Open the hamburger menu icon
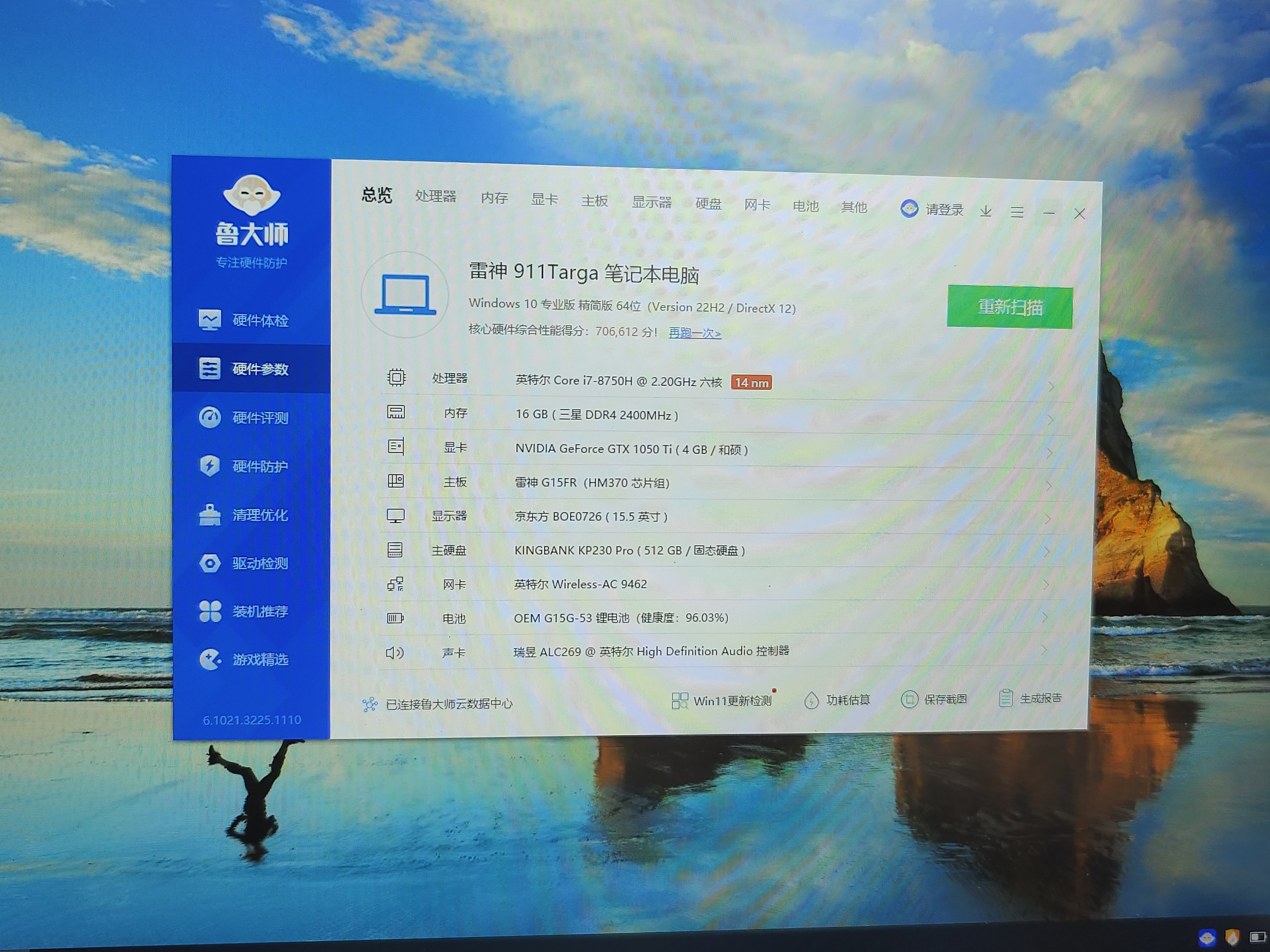 [1017, 212]
